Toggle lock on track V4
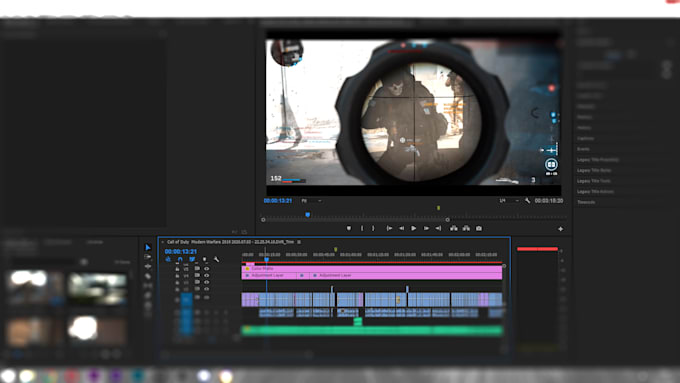Image resolution: width=680 pixels, height=383 pixels. (177, 275)
